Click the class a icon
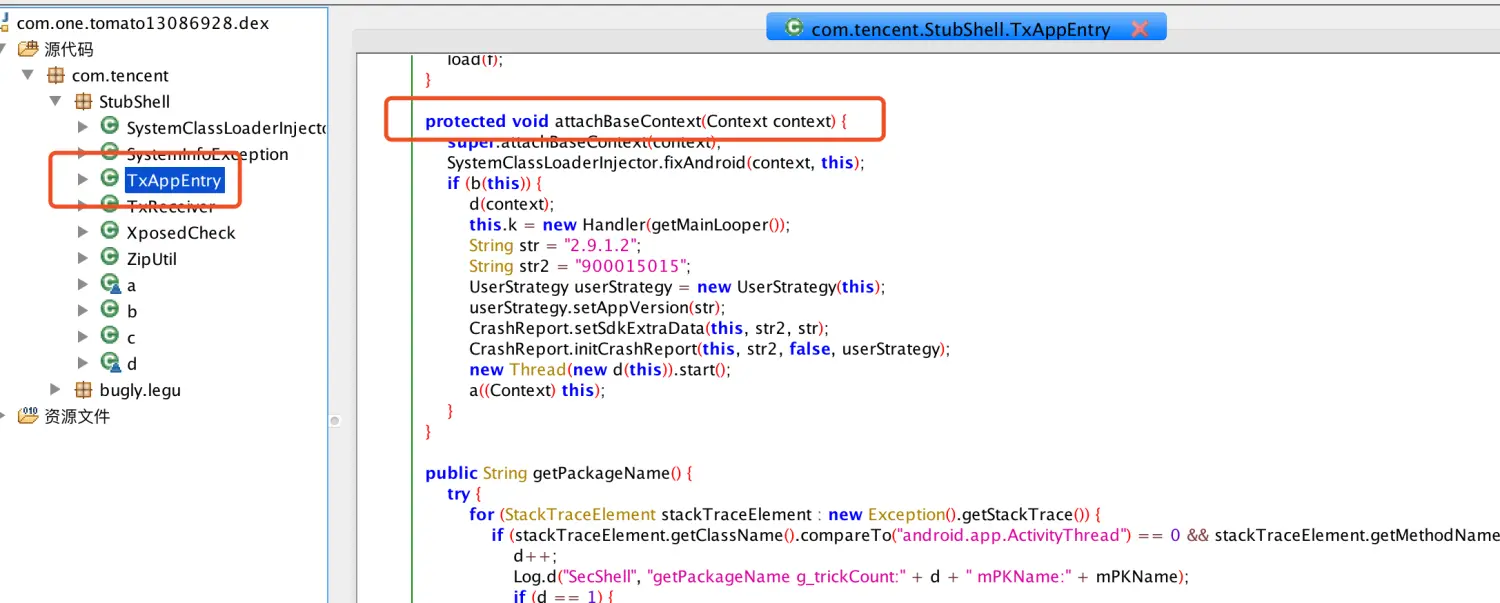Screen dimensions: 1500x603 tap(110, 284)
